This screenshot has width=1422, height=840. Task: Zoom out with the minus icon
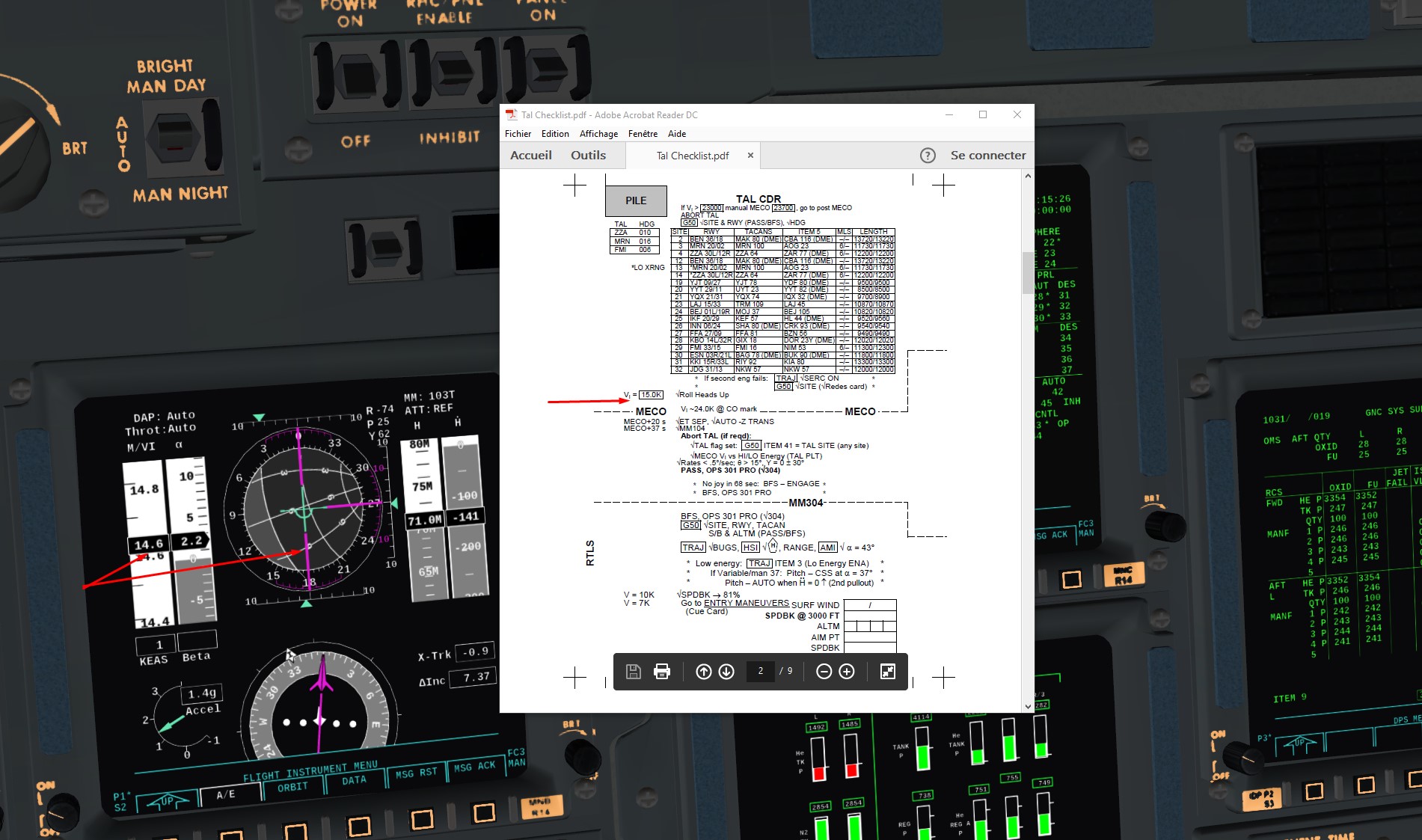[x=824, y=672]
